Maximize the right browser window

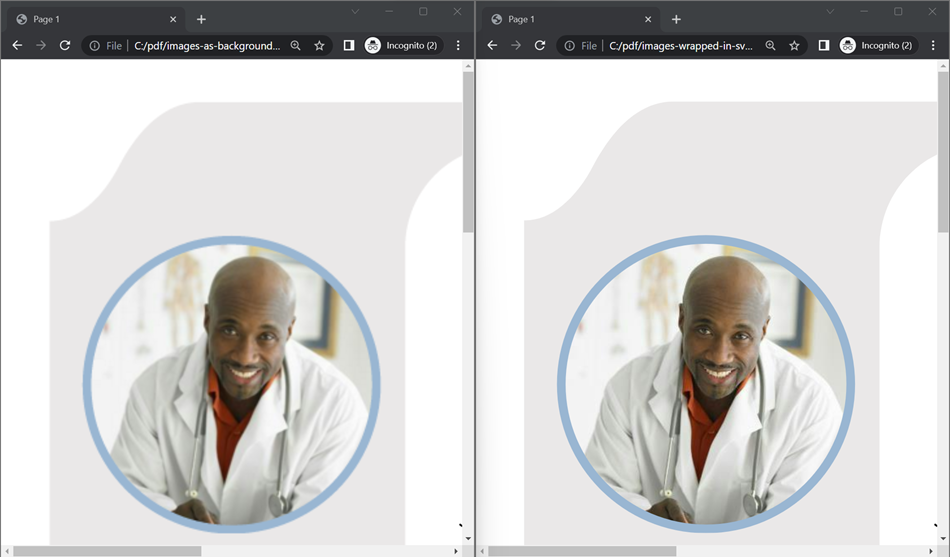tap(898, 12)
